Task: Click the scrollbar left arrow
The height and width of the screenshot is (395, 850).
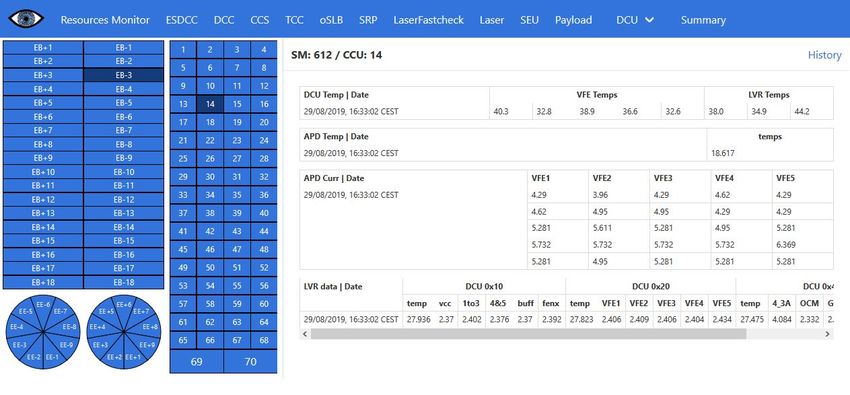Action: (305, 334)
